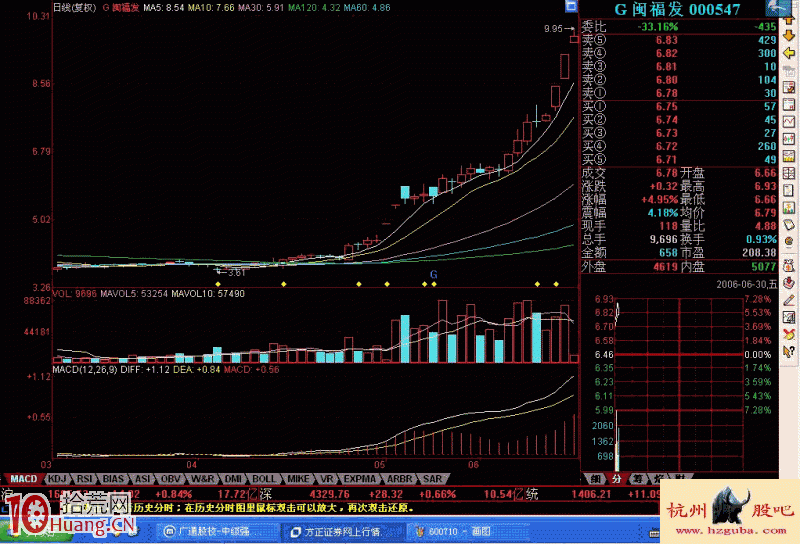The width and height of the screenshot is (800, 544).
Task: Click the grid table icon in right toolbar
Action: (789, 174)
